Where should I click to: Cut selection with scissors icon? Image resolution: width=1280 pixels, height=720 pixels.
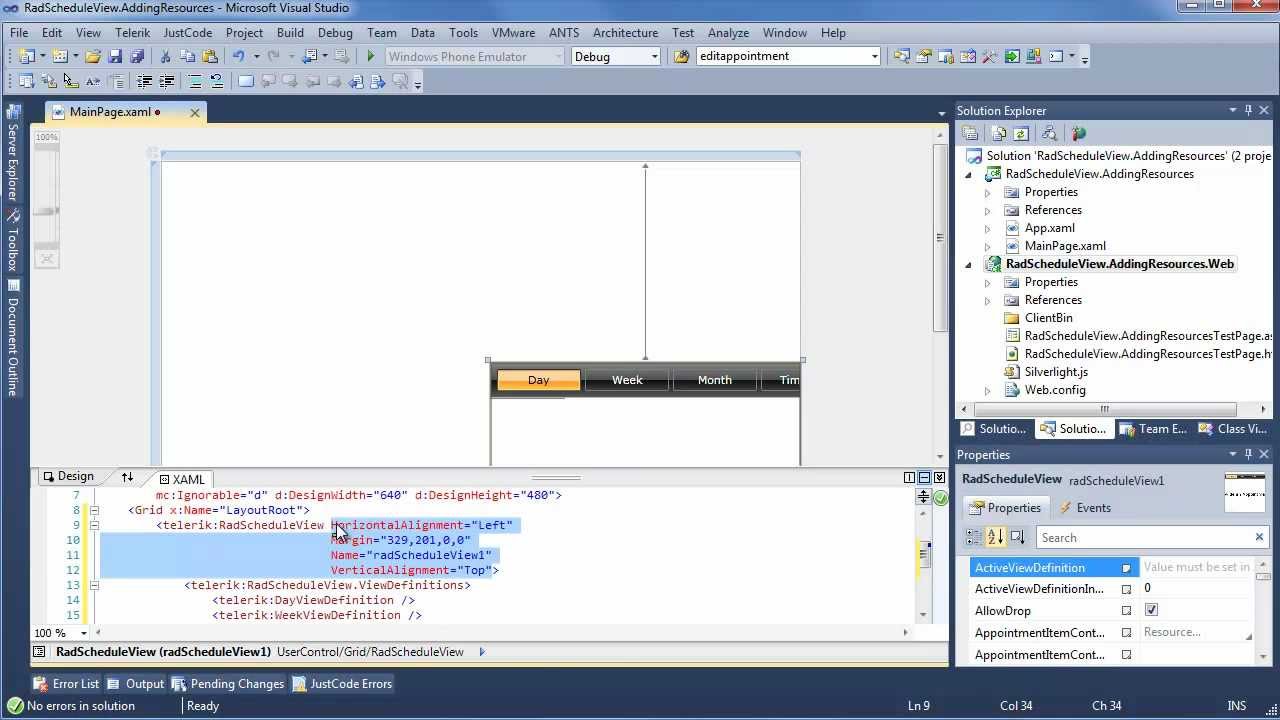166,56
